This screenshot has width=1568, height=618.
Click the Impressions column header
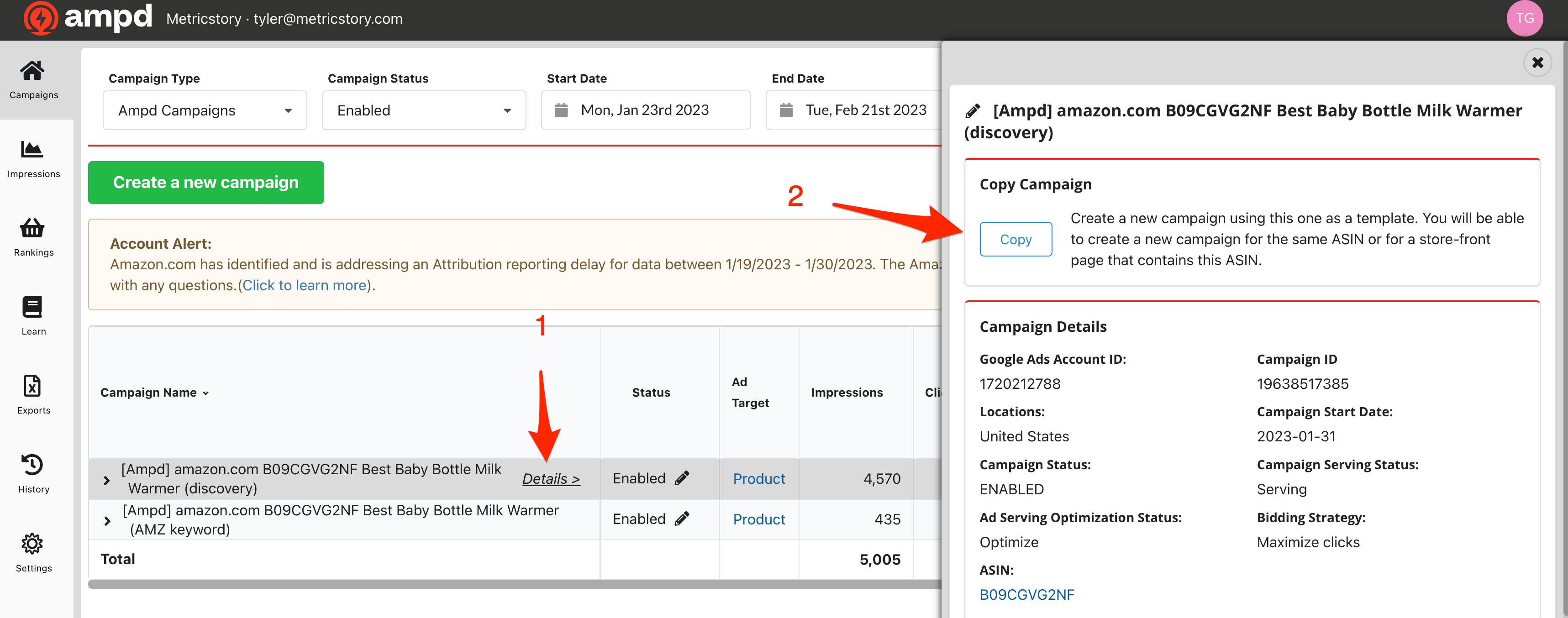pyautogui.click(x=847, y=393)
